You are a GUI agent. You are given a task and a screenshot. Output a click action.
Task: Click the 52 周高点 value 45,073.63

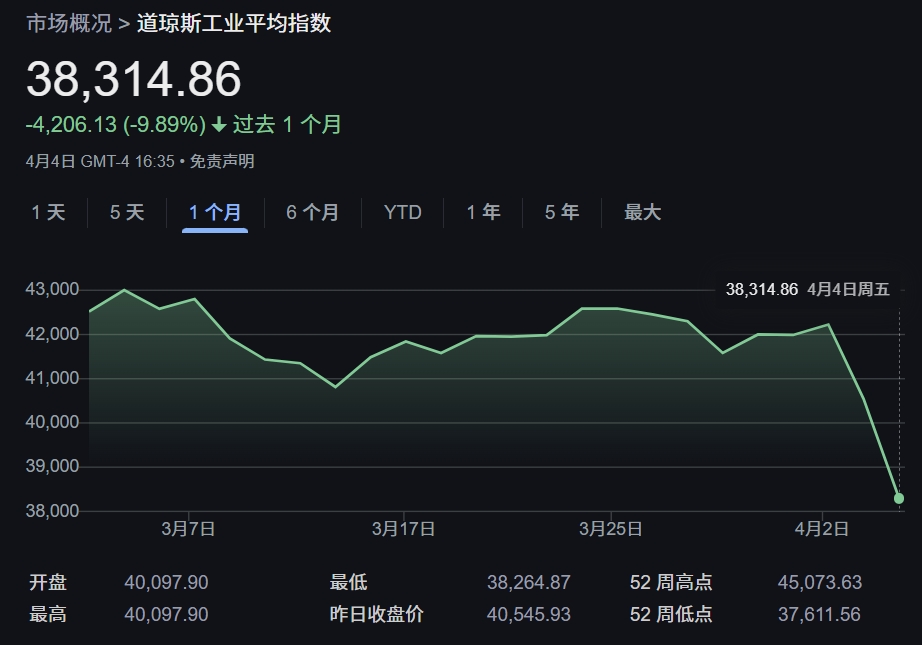pos(820,582)
